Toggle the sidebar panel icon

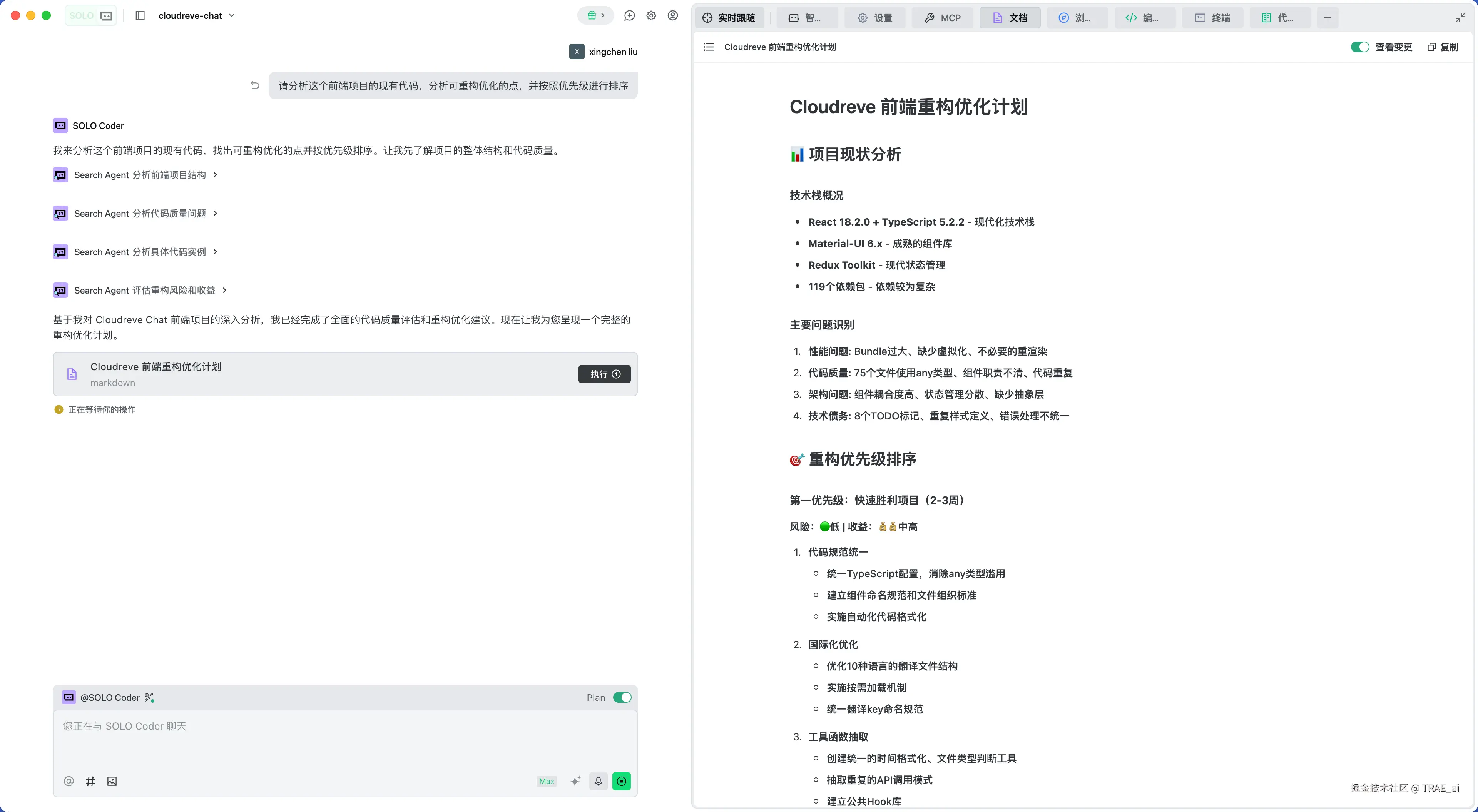click(x=140, y=15)
